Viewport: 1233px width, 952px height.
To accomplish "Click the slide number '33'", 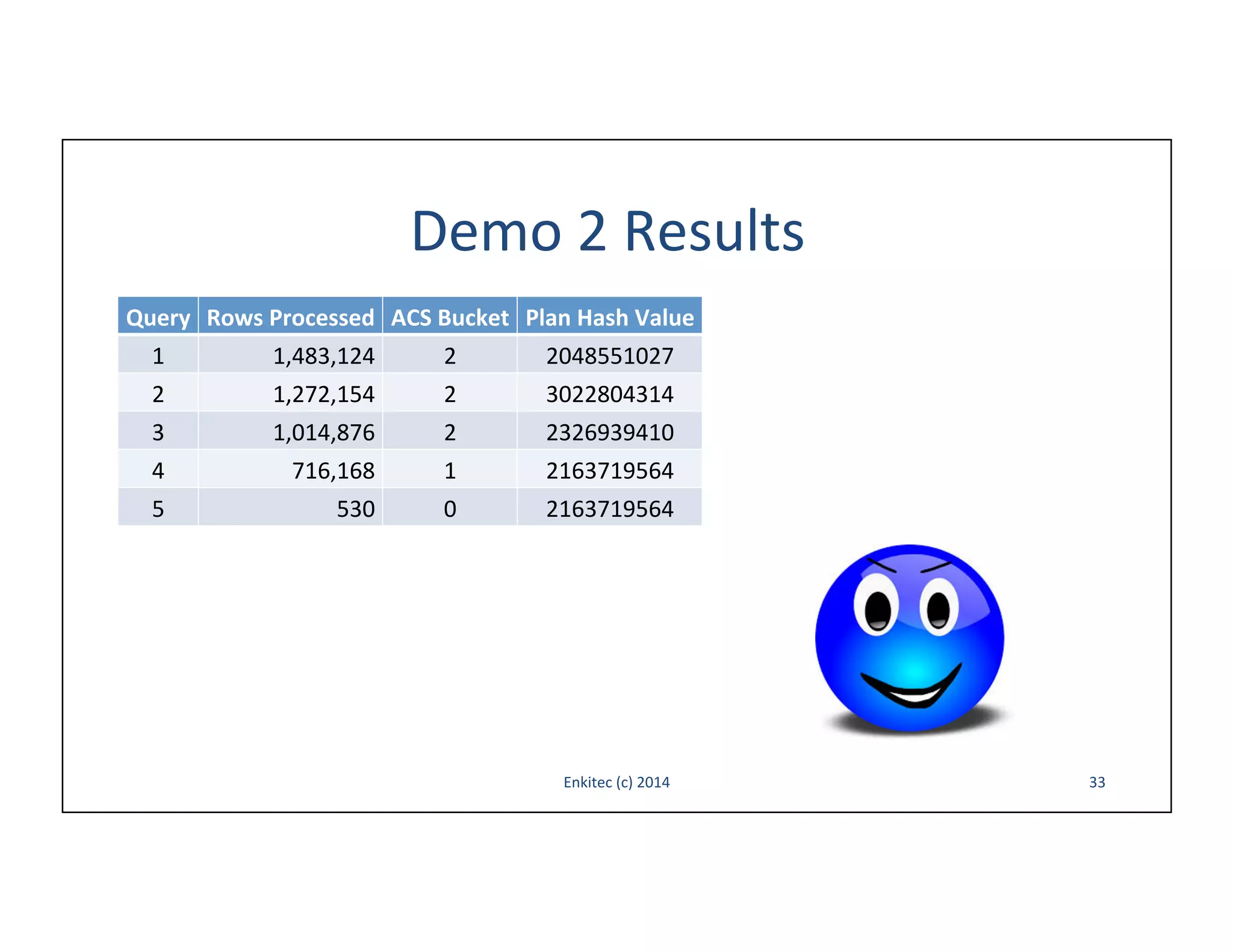I will click(1097, 782).
